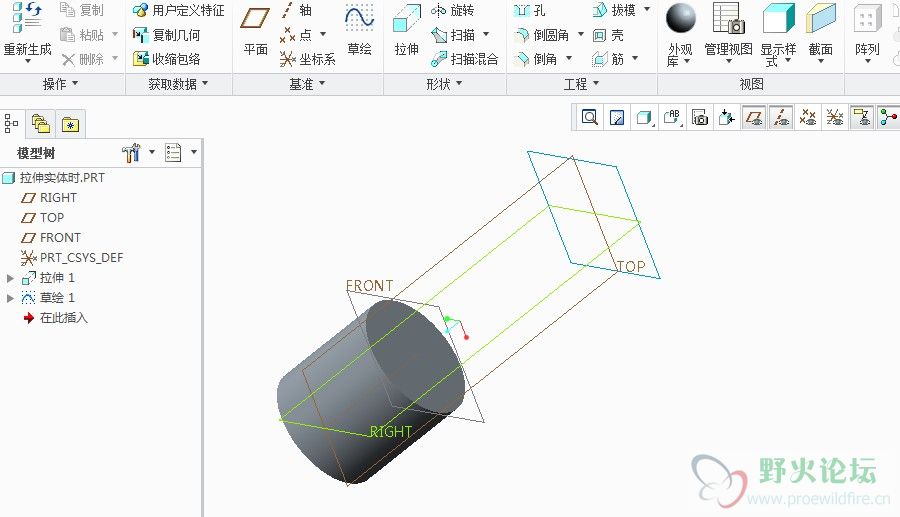Click the Refit zoom icon in graphics toolbar

click(589, 118)
